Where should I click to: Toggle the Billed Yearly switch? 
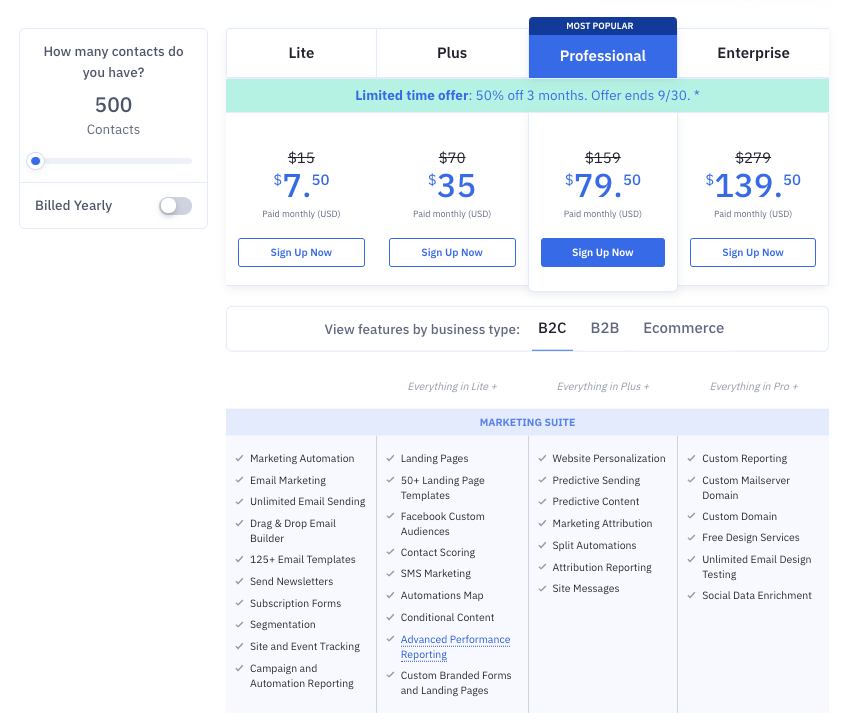(175, 206)
